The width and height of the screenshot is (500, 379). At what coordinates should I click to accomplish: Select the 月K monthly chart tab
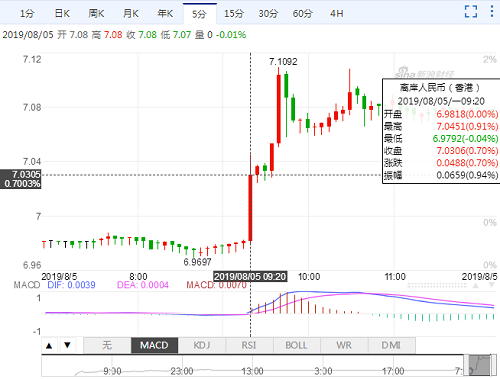coord(131,14)
